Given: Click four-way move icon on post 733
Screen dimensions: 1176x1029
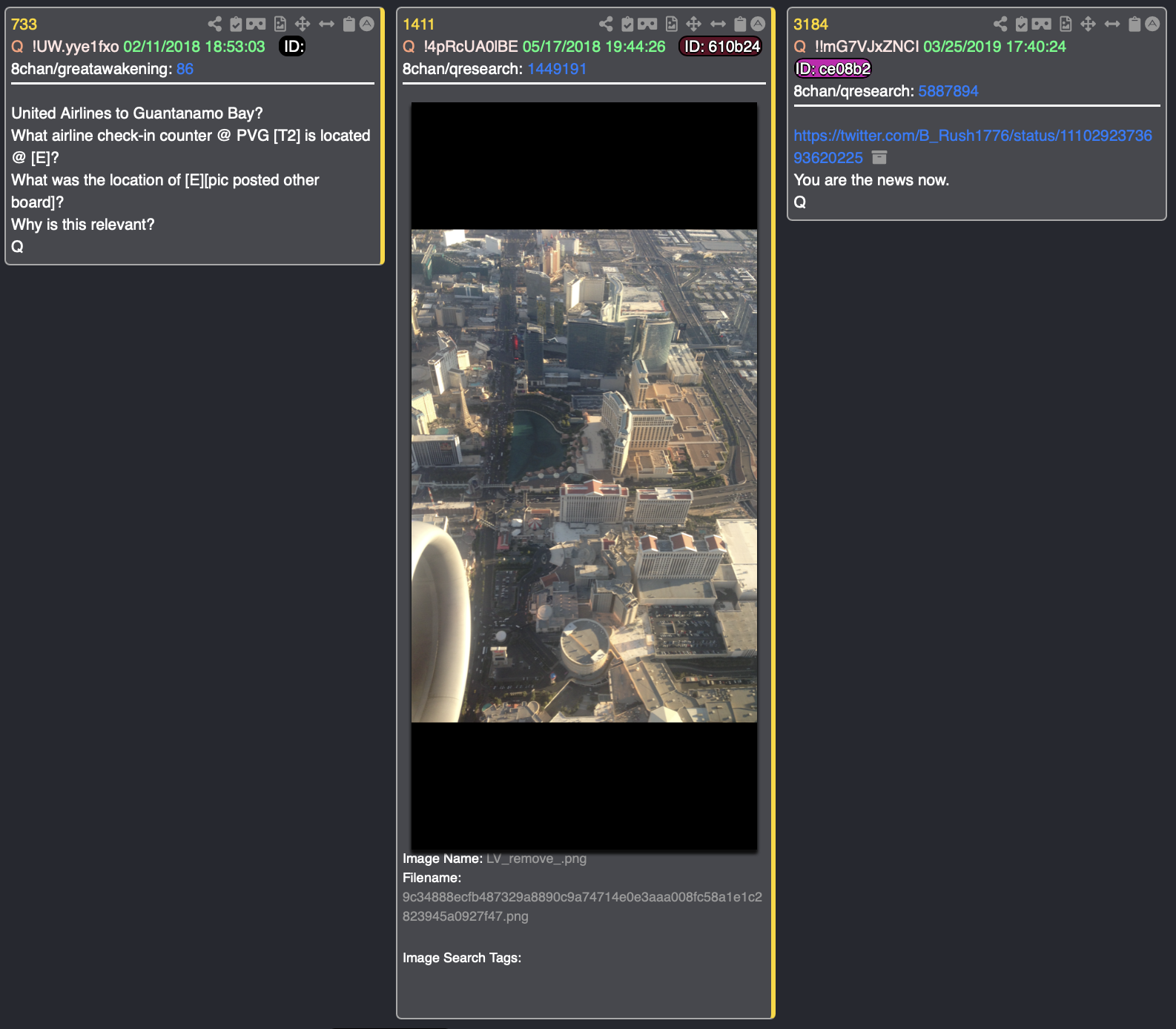Looking at the screenshot, I should (x=303, y=24).
